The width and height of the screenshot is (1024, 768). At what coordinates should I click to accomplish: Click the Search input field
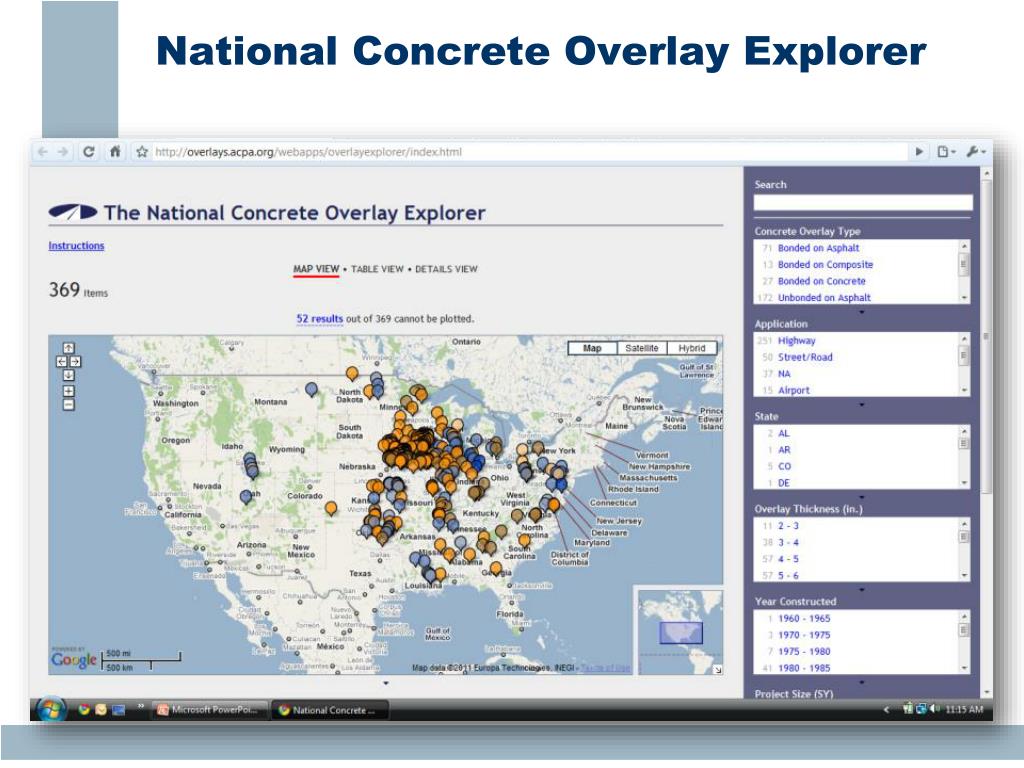(x=863, y=202)
